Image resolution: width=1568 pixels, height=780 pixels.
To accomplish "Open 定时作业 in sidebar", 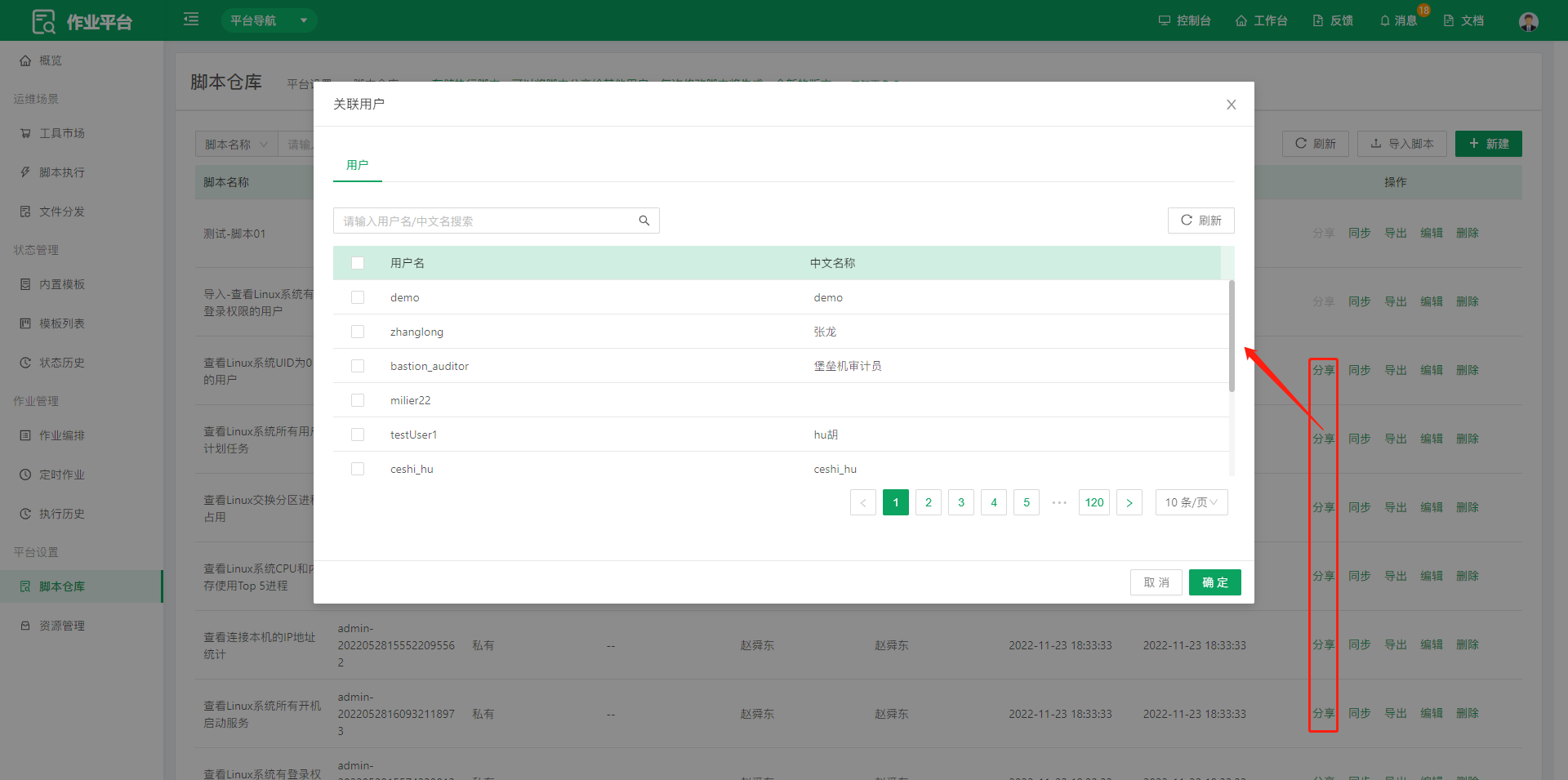I will 81,475.
